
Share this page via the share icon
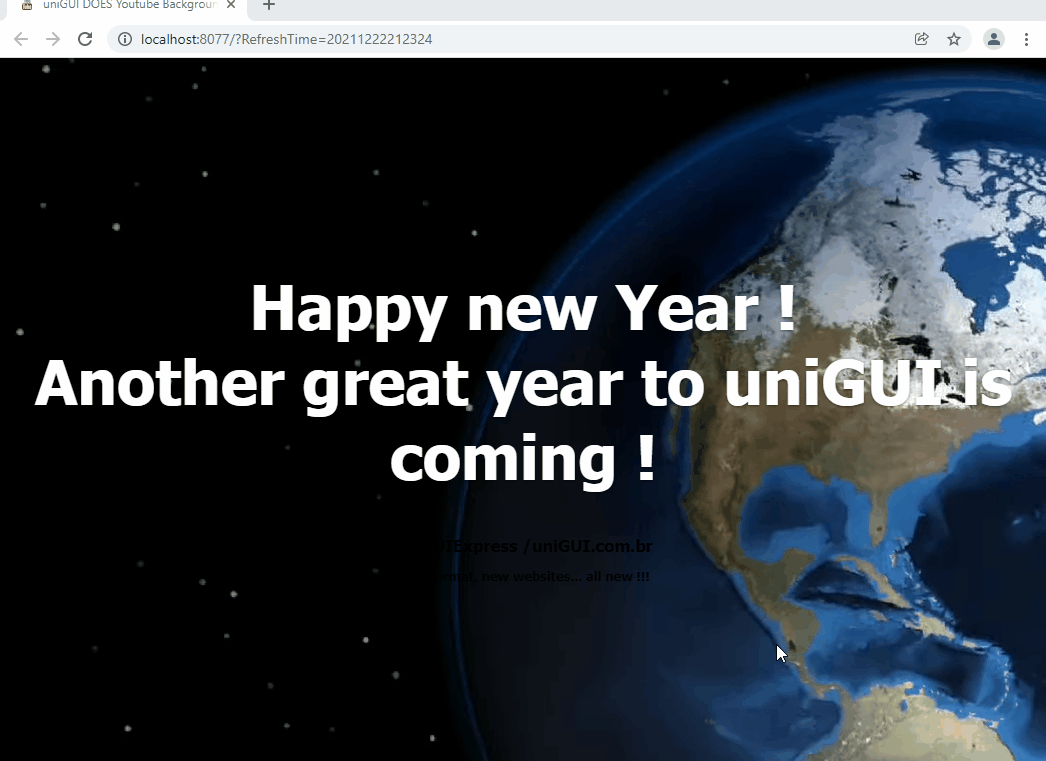(x=921, y=39)
